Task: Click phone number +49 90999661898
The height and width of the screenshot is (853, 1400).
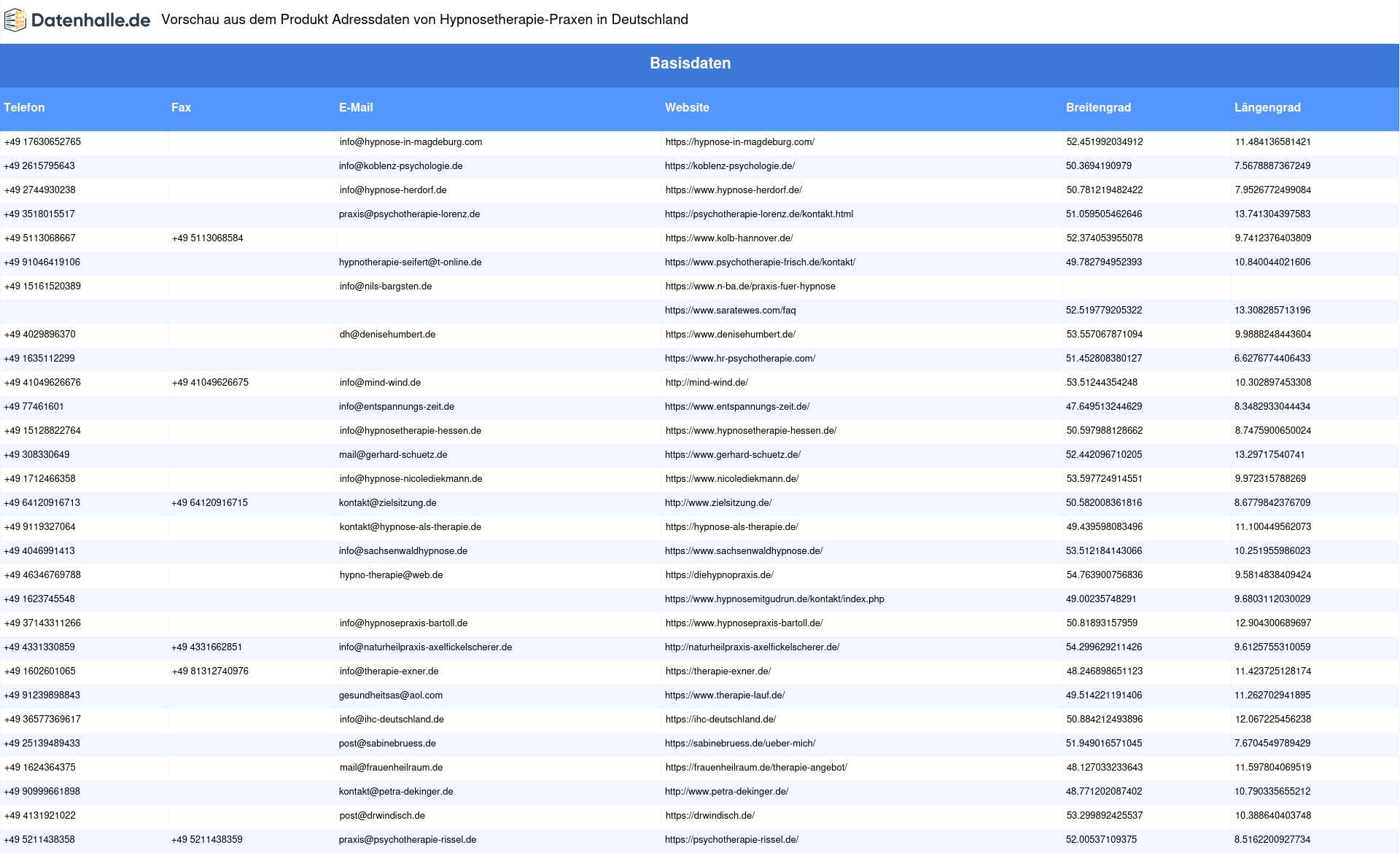Action: coord(42,792)
